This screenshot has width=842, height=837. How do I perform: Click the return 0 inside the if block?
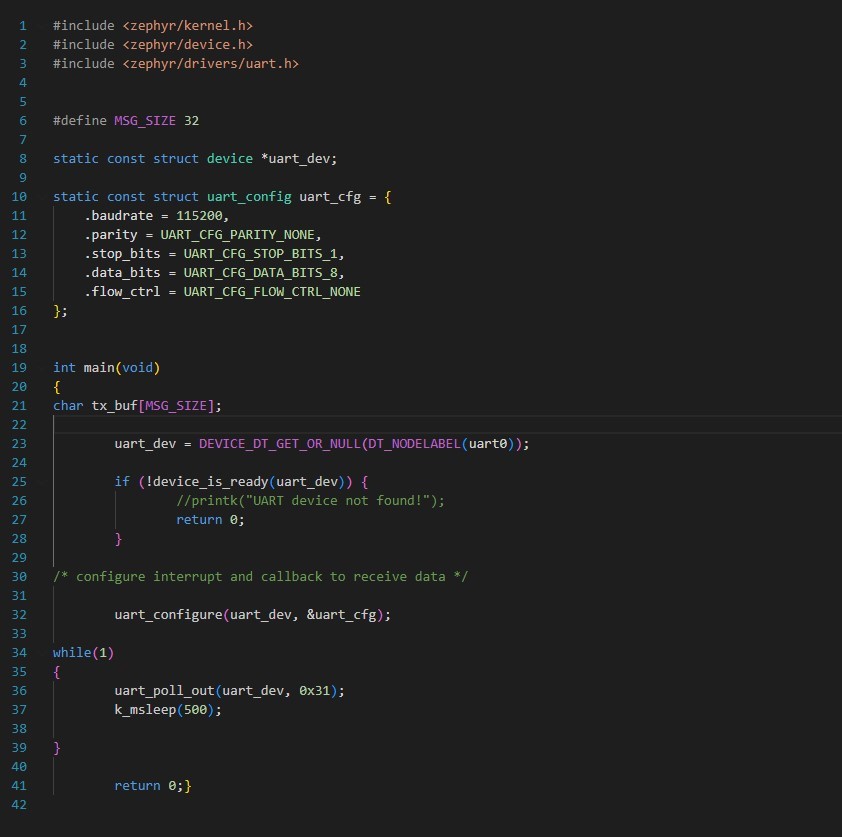point(210,520)
